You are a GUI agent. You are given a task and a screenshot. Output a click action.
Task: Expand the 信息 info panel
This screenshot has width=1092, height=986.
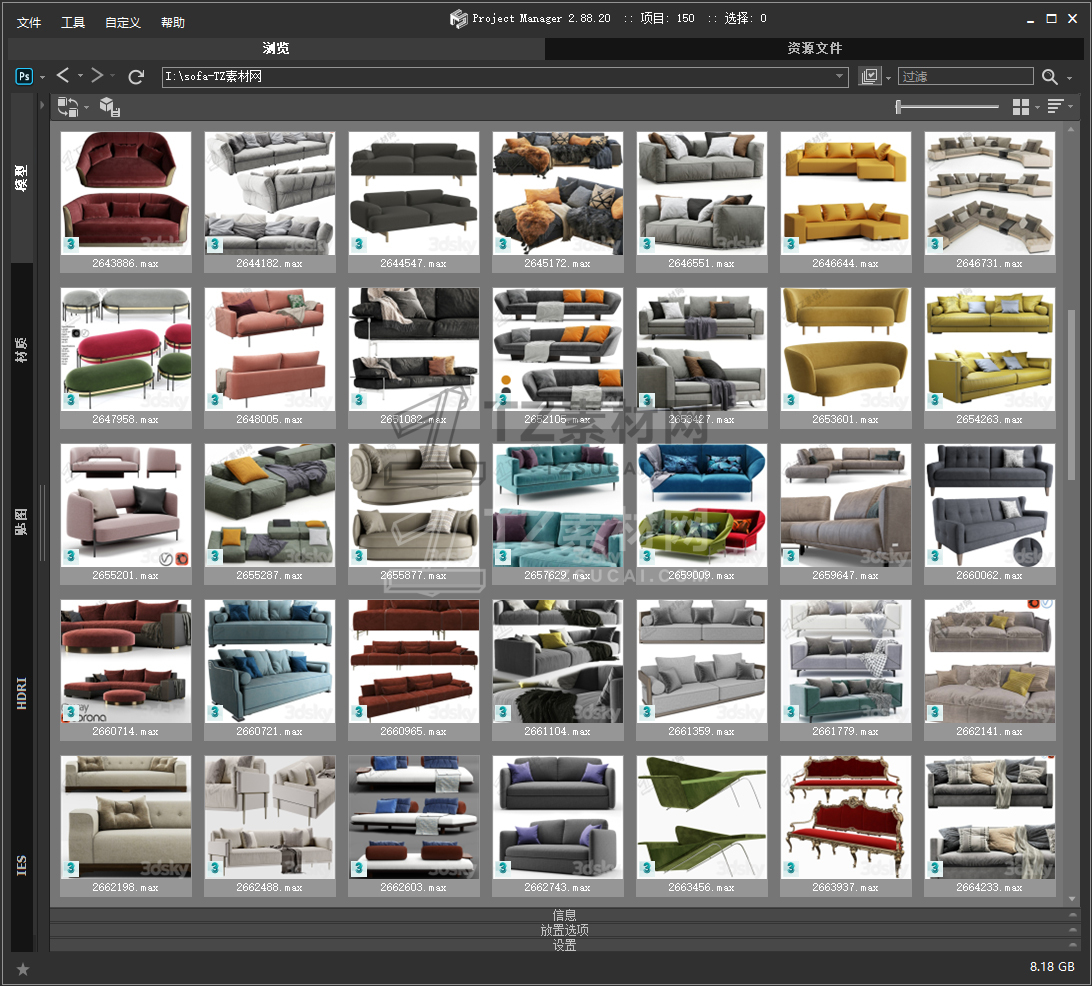click(564, 914)
